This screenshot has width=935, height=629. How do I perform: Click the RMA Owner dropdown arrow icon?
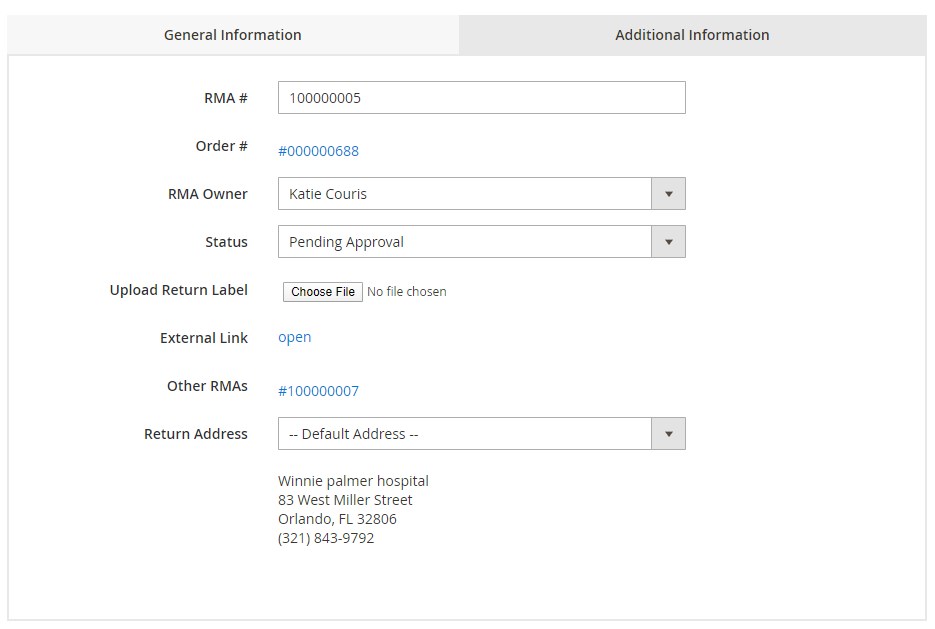pos(668,194)
